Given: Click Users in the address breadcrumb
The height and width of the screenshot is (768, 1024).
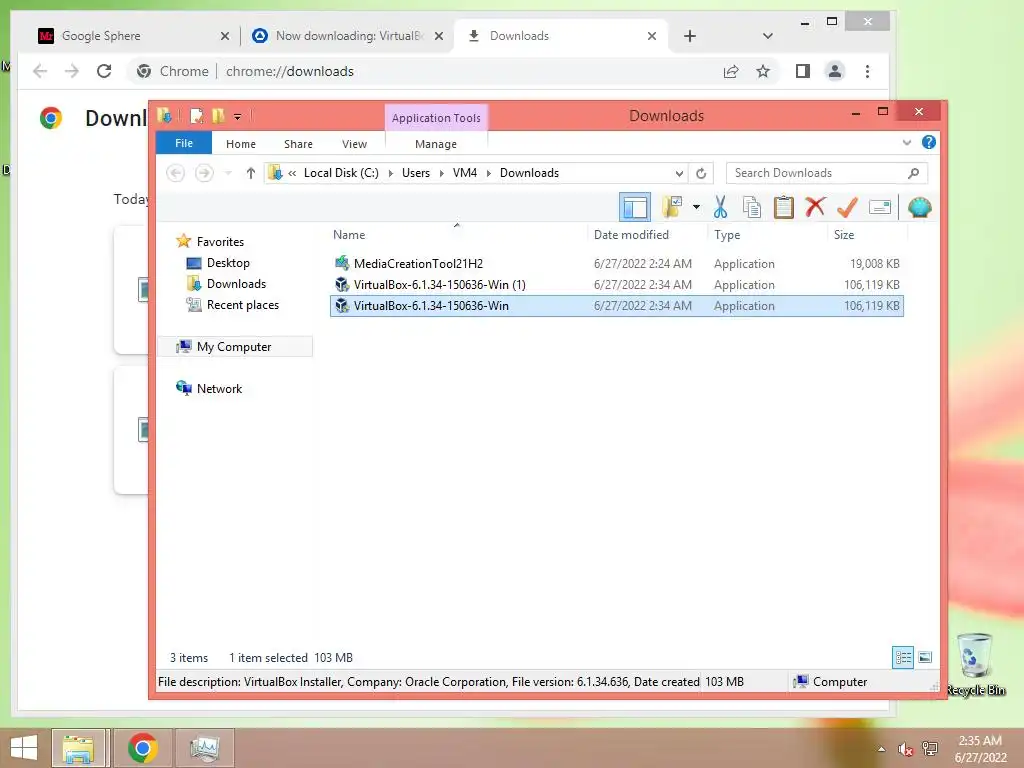Looking at the screenshot, I should click(416, 173).
